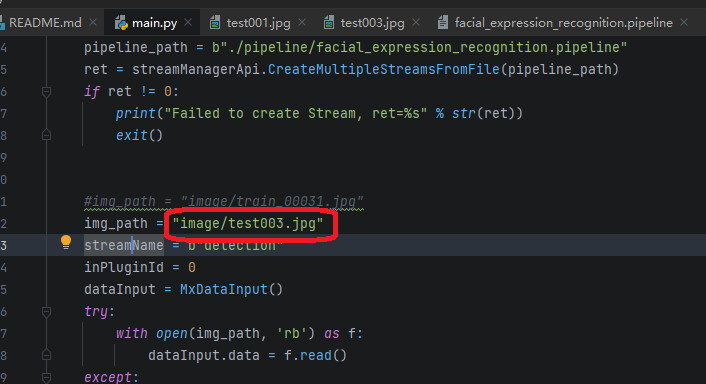This screenshot has height=384, width=706.
Task: Click the commented-out train_00031.jpg line
Action: click(x=223, y=201)
